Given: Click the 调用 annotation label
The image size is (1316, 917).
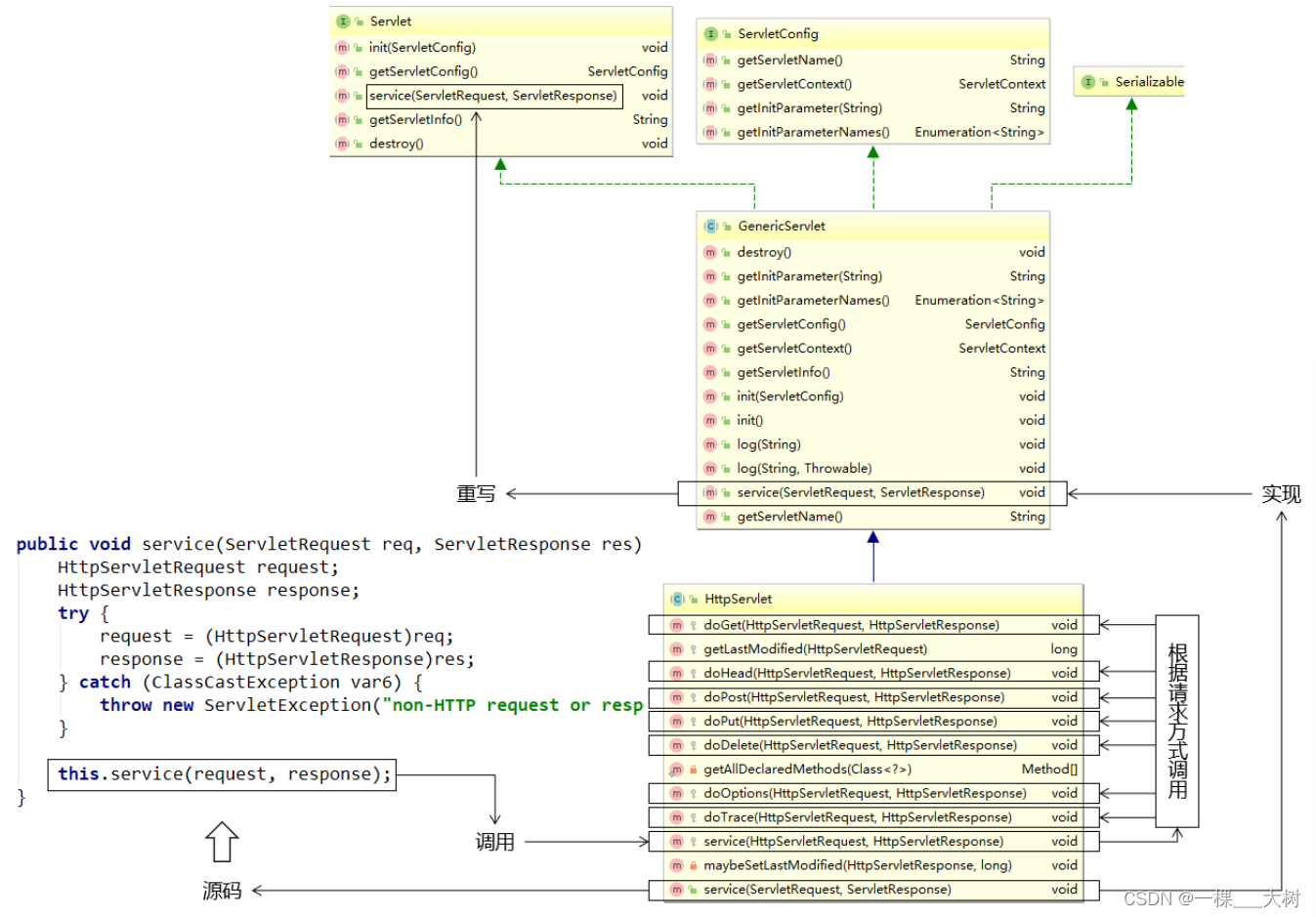Looking at the screenshot, I should 496,841.
